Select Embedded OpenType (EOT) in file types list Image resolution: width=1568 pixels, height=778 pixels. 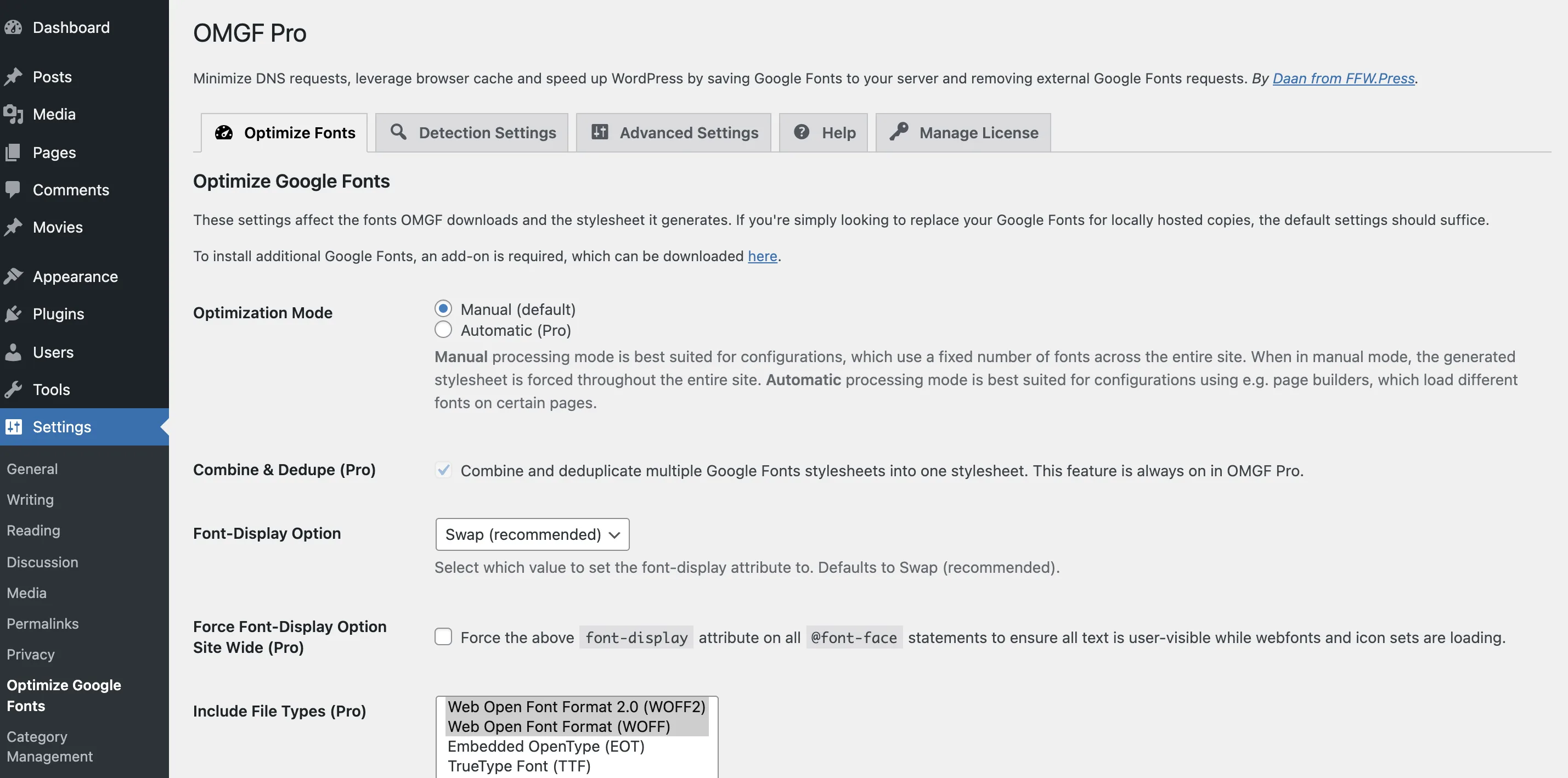[545, 746]
